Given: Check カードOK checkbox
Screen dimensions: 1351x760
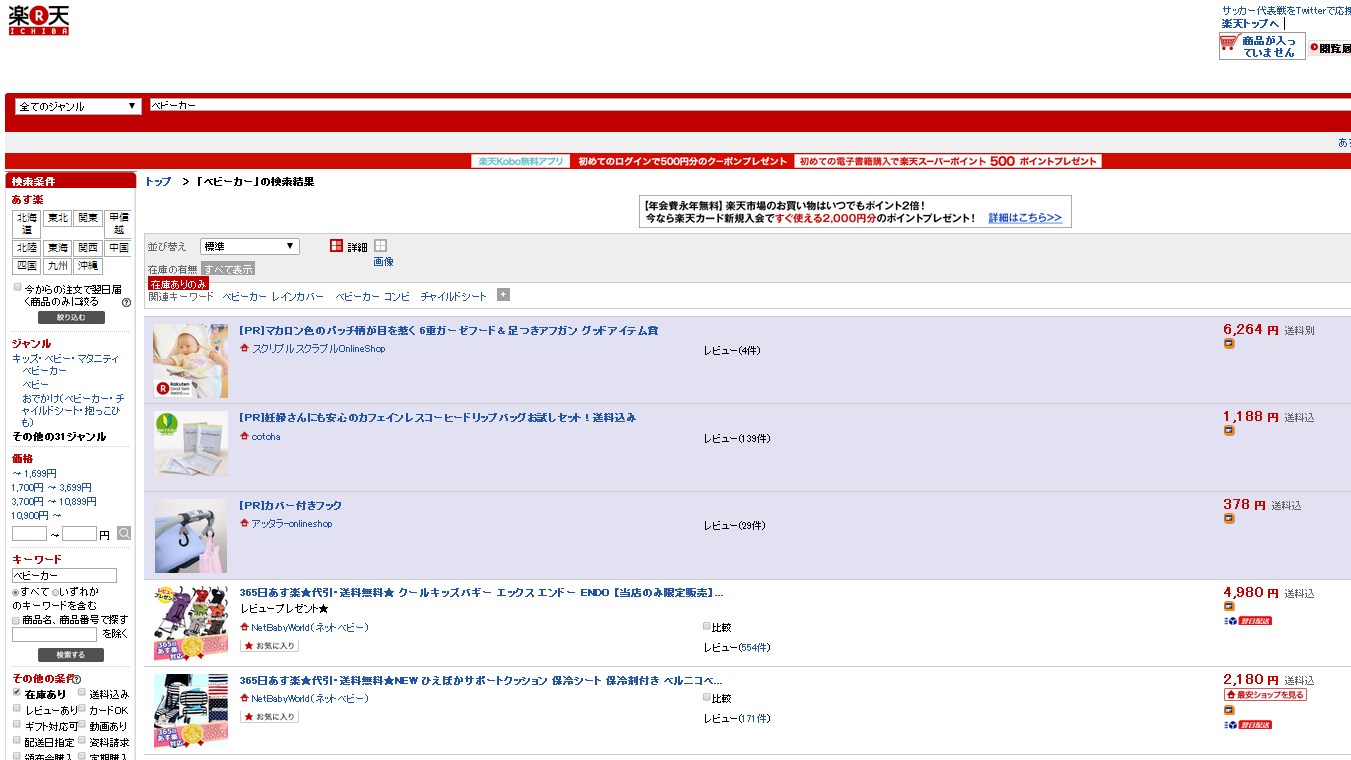Looking at the screenshot, I should click(82, 708).
